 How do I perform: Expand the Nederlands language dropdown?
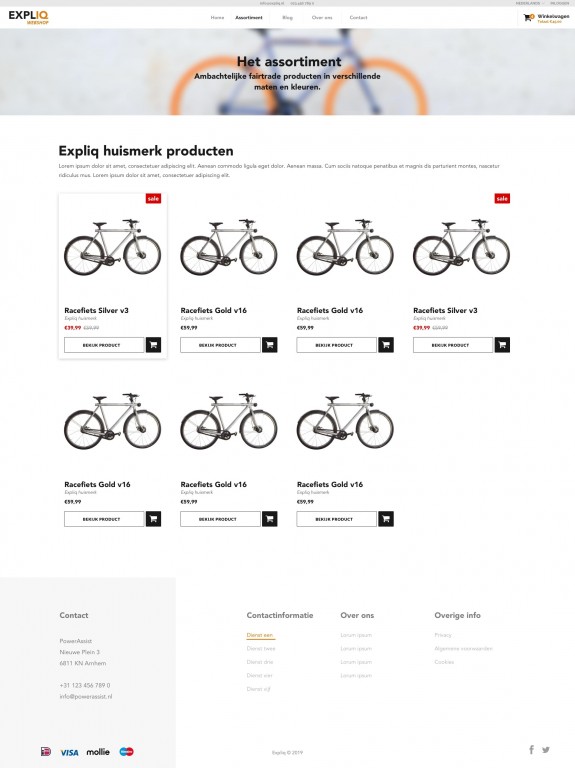click(529, 3)
